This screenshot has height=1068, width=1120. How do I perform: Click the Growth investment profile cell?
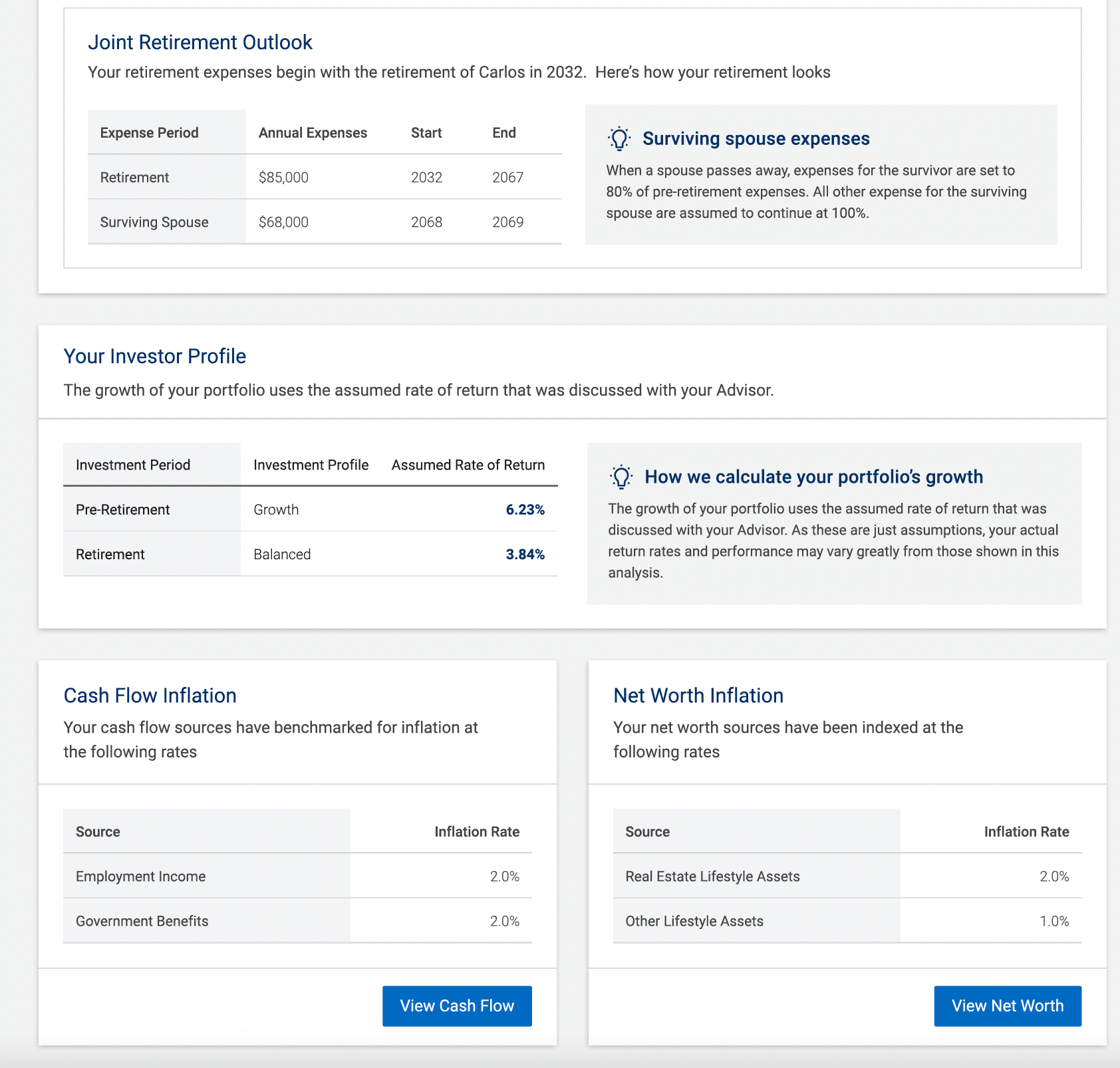pos(276,510)
